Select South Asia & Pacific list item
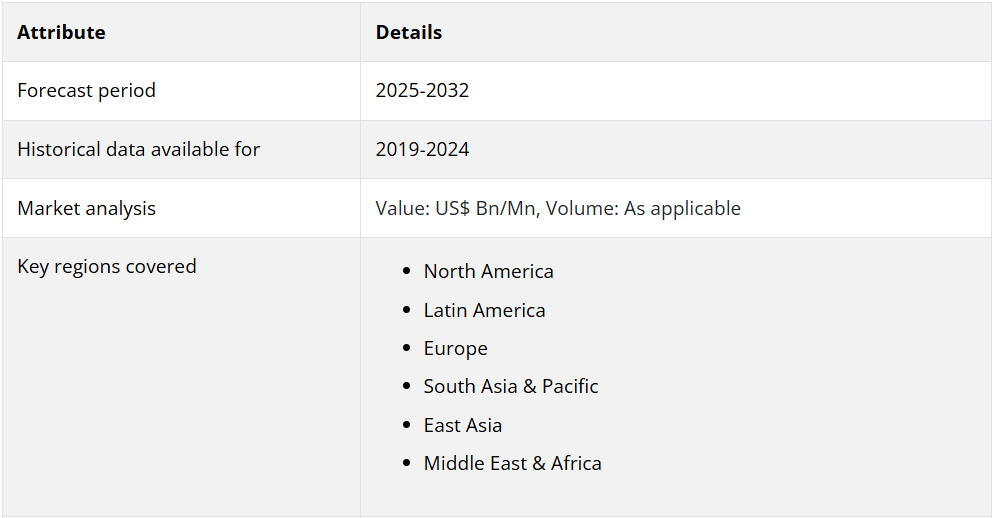Screen dimensions: 993x518 click(x=510, y=386)
